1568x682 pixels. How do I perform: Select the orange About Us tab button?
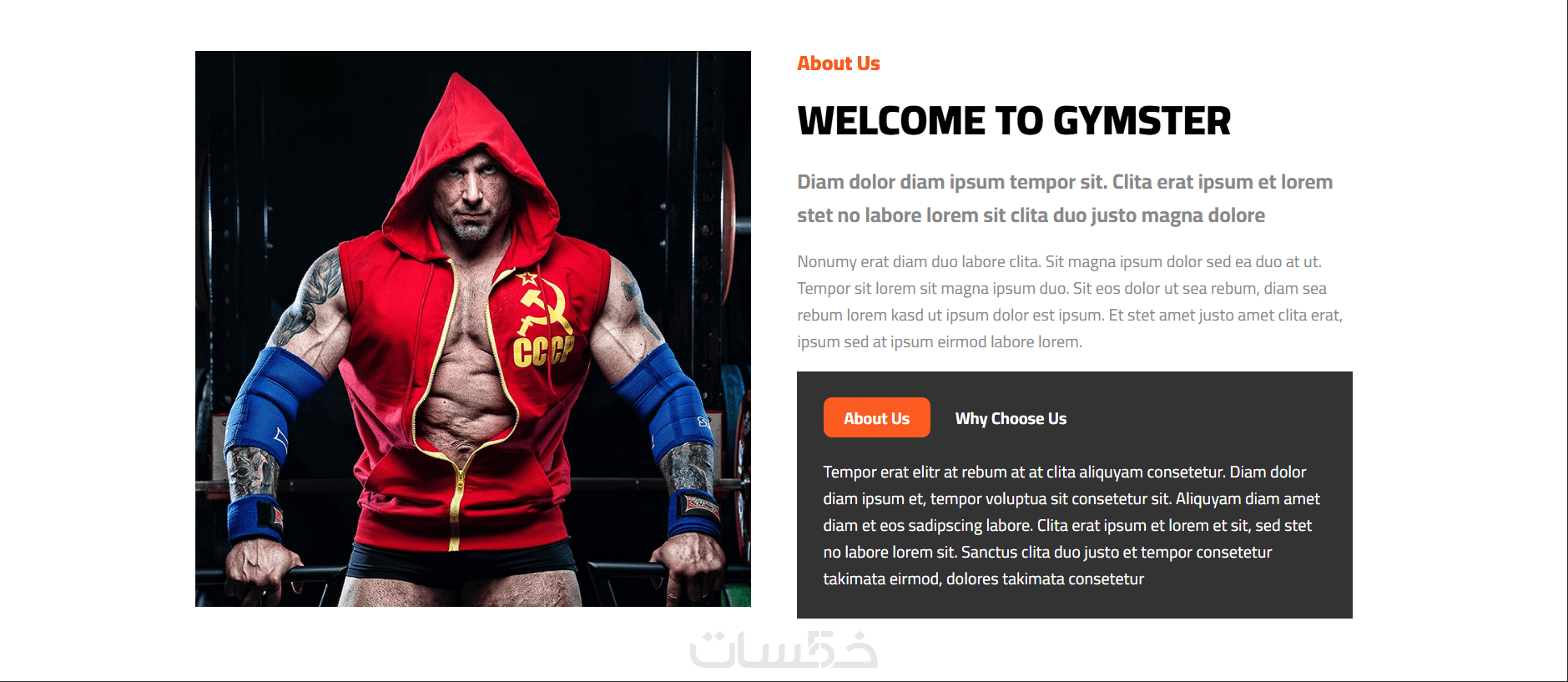(876, 417)
